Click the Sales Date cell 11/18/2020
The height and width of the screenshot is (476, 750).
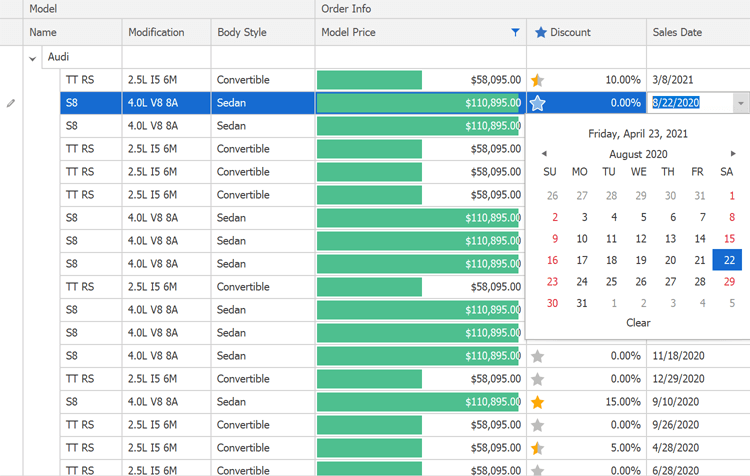click(698, 356)
